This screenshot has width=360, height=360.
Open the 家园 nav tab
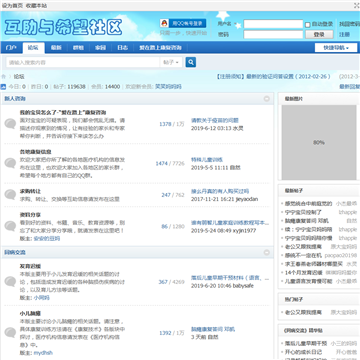point(100,48)
